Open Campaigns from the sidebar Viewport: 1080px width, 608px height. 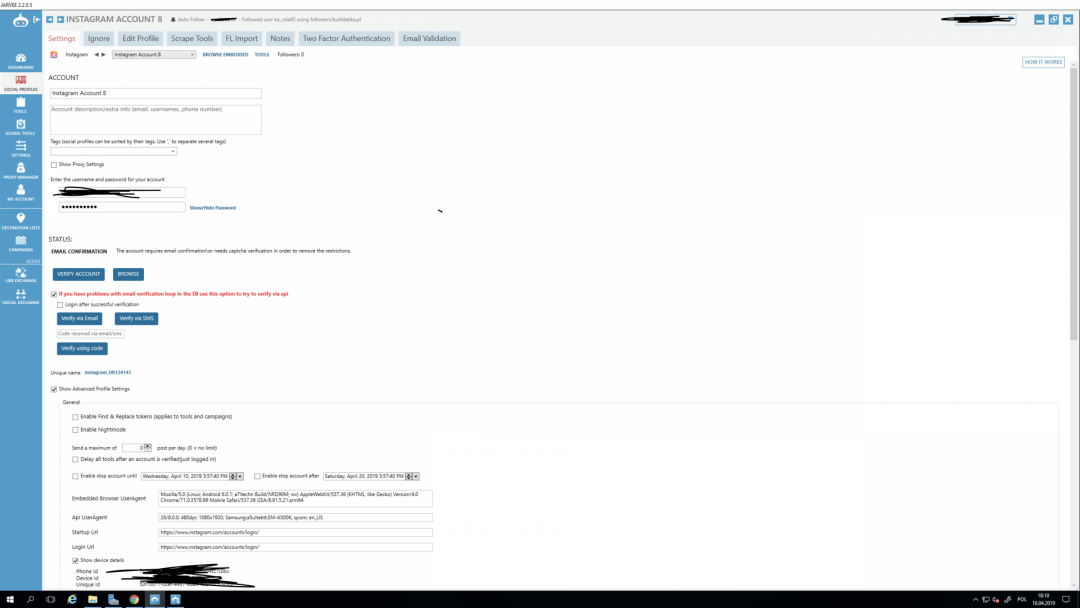pos(20,243)
